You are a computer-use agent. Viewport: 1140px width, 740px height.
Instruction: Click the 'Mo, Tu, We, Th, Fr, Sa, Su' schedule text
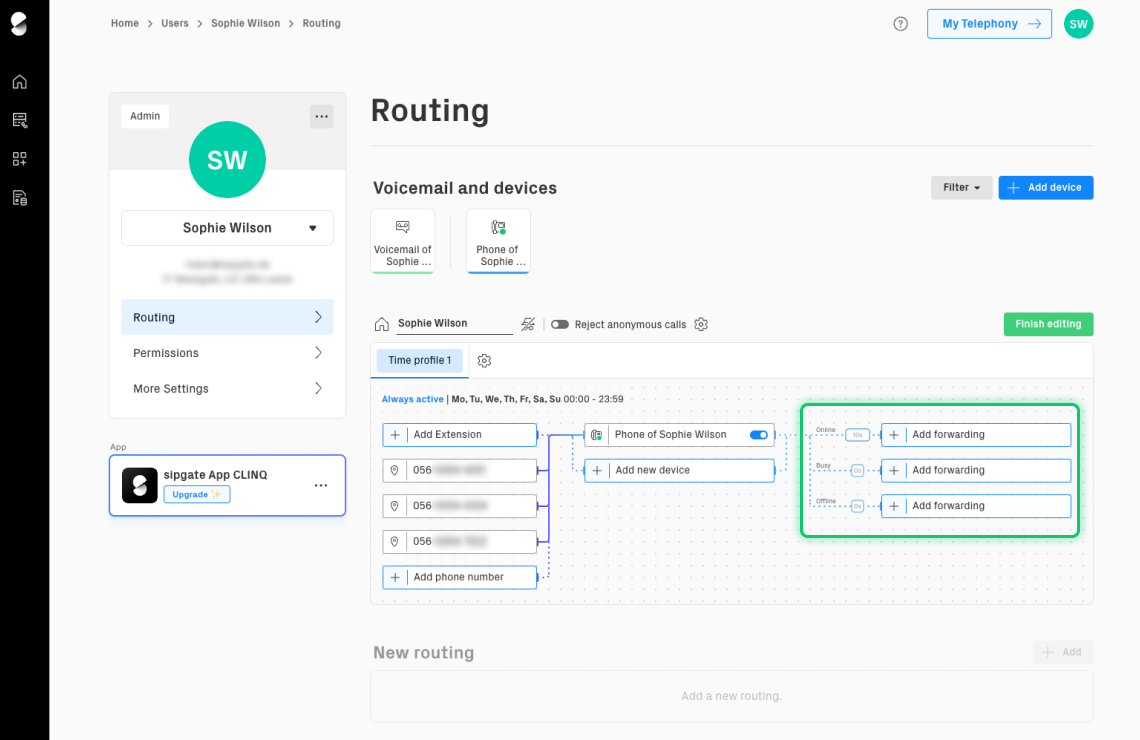[x=506, y=399]
